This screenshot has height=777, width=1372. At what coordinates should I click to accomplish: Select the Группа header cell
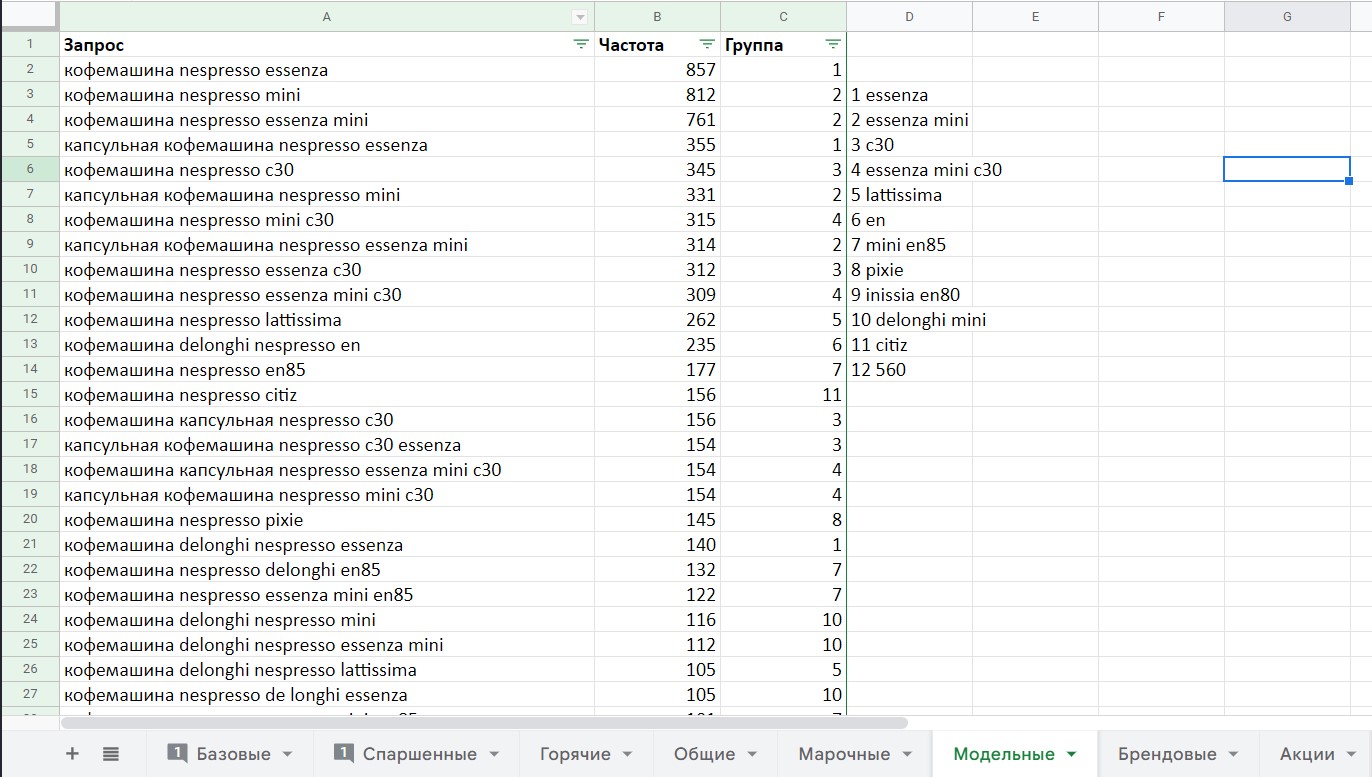click(783, 45)
